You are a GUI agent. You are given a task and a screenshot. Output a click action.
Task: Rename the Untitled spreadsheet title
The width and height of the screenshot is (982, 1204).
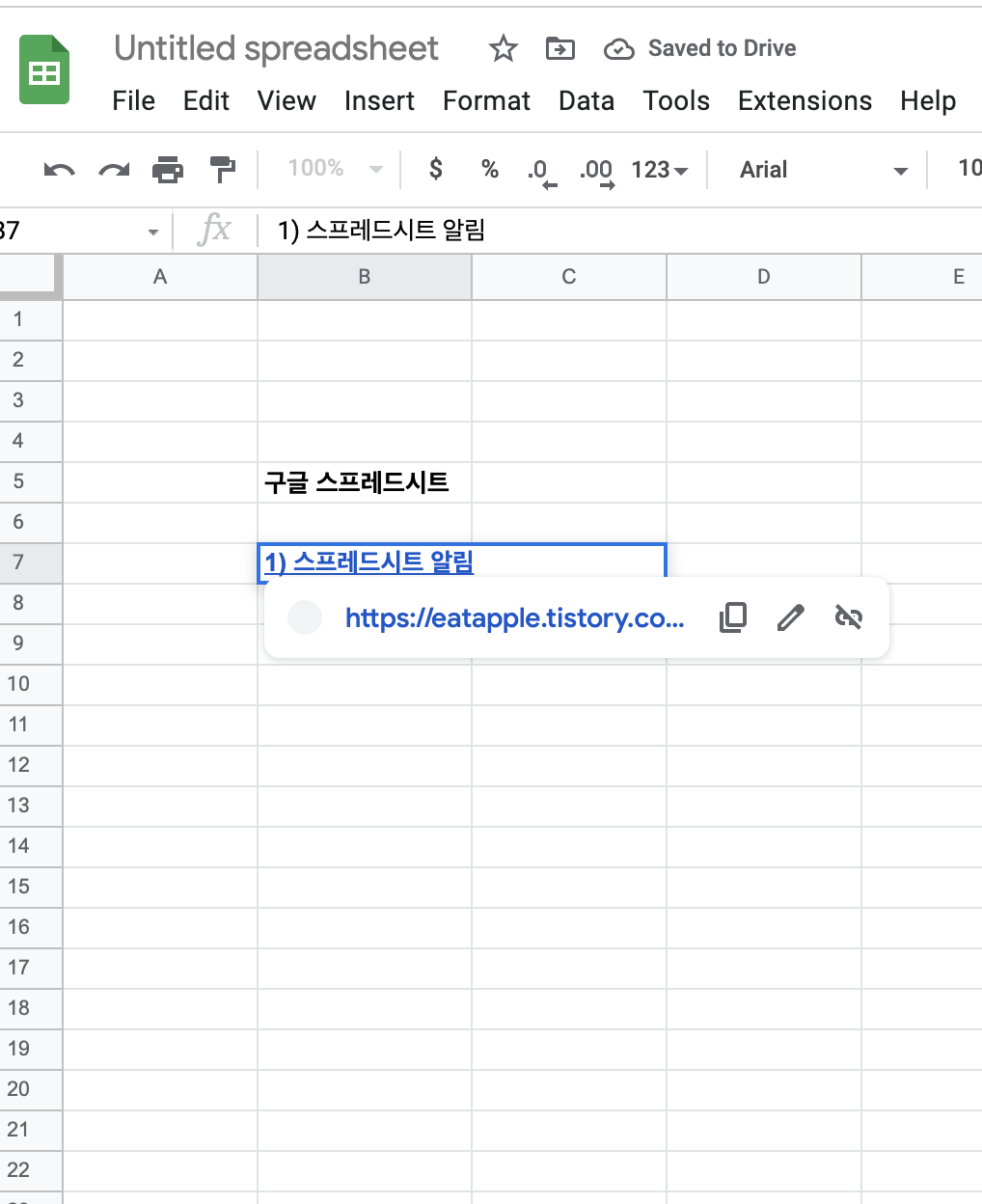click(x=276, y=48)
